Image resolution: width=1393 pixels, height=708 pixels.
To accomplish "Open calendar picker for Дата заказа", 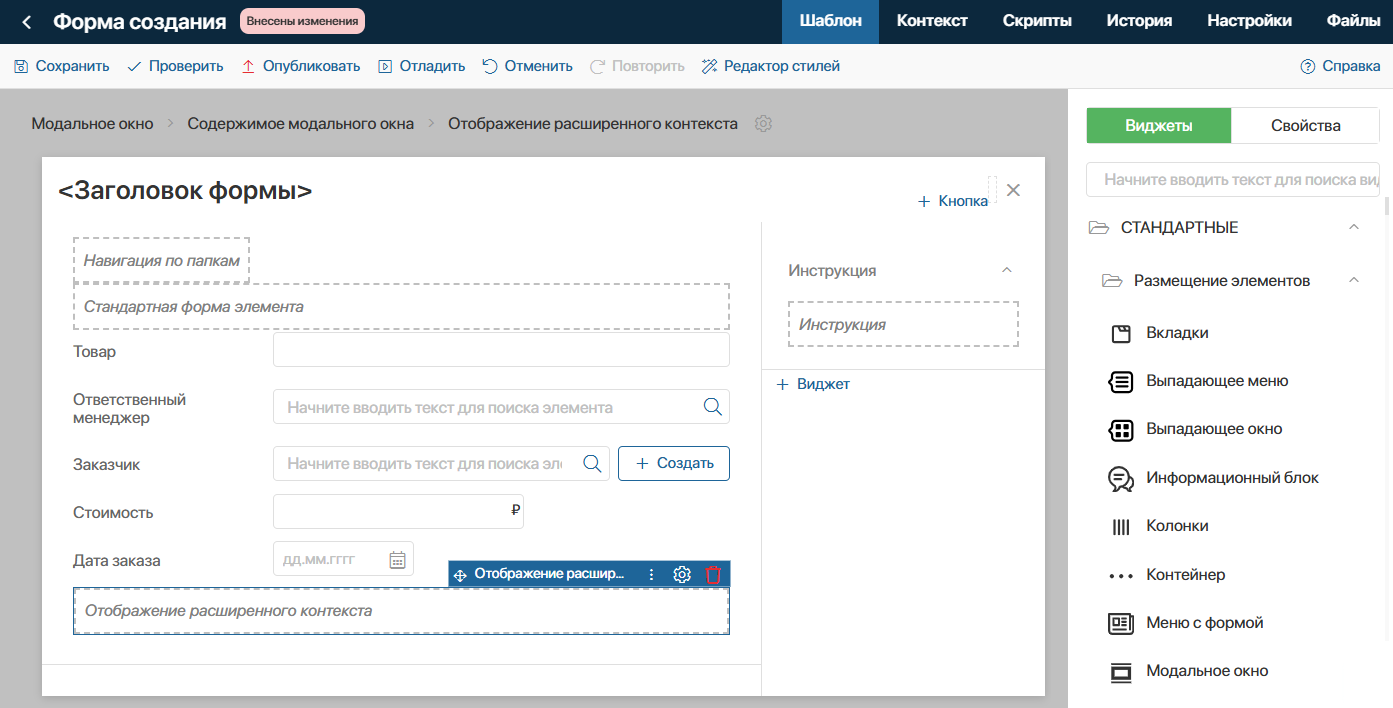I will pos(397,560).
